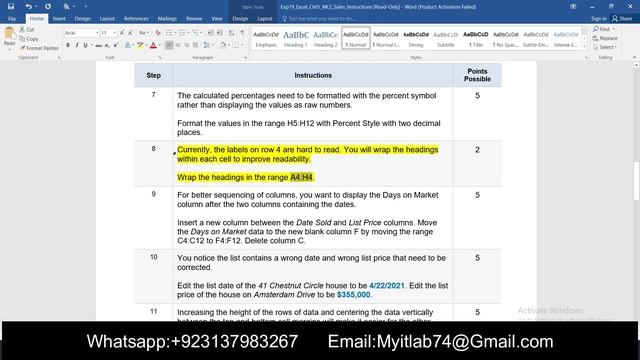640x360 pixels.
Task: Click the Line and Paragraph Spacing icon
Action: 207,45
